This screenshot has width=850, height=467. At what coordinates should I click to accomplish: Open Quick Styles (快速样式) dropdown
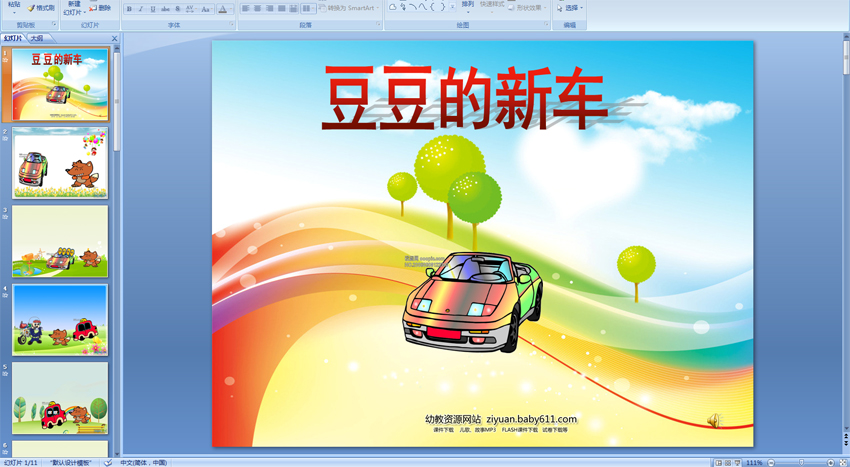pyautogui.click(x=492, y=7)
